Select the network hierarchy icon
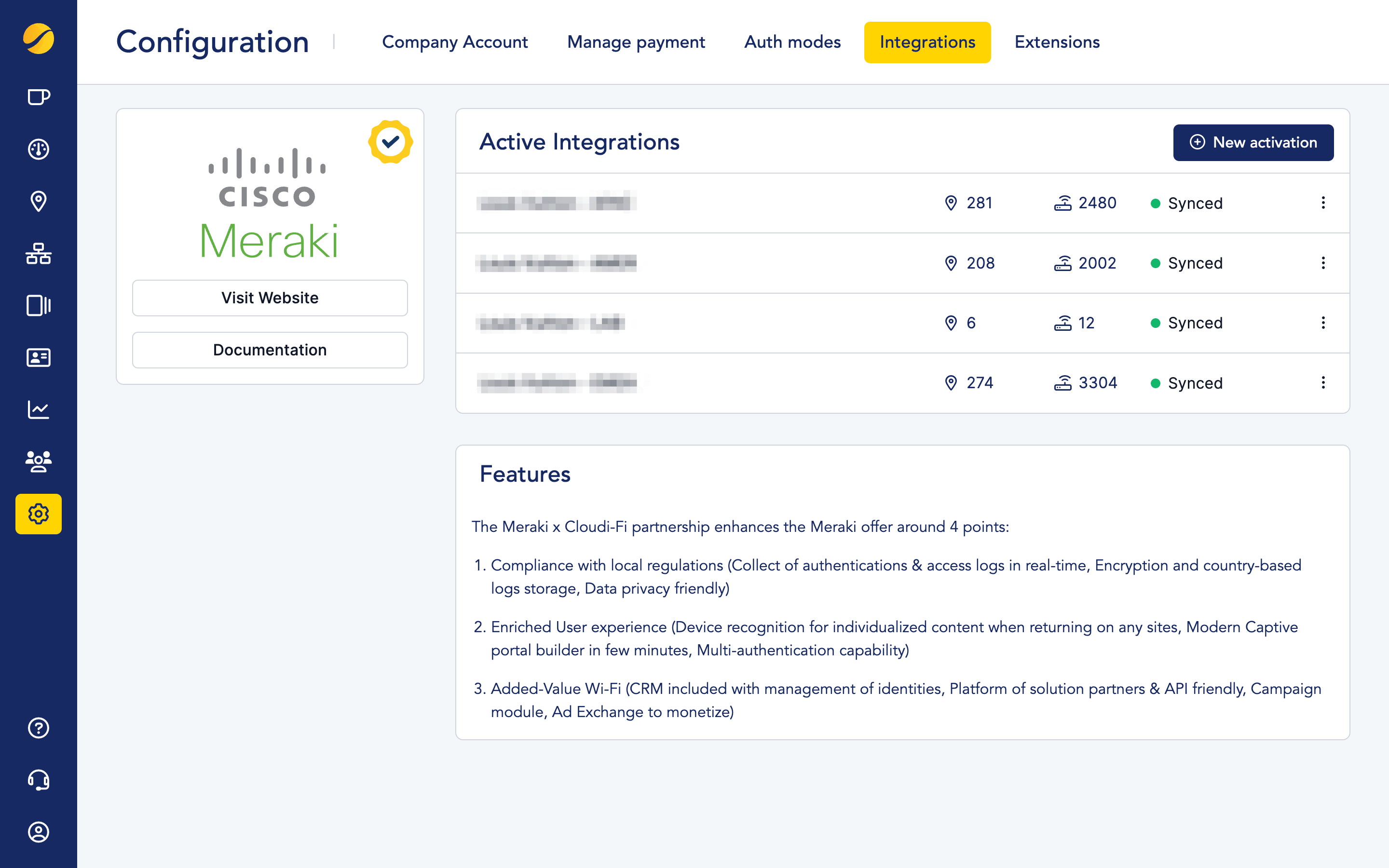Viewport: 1389px width, 868px height. click(x=38, y=253)
